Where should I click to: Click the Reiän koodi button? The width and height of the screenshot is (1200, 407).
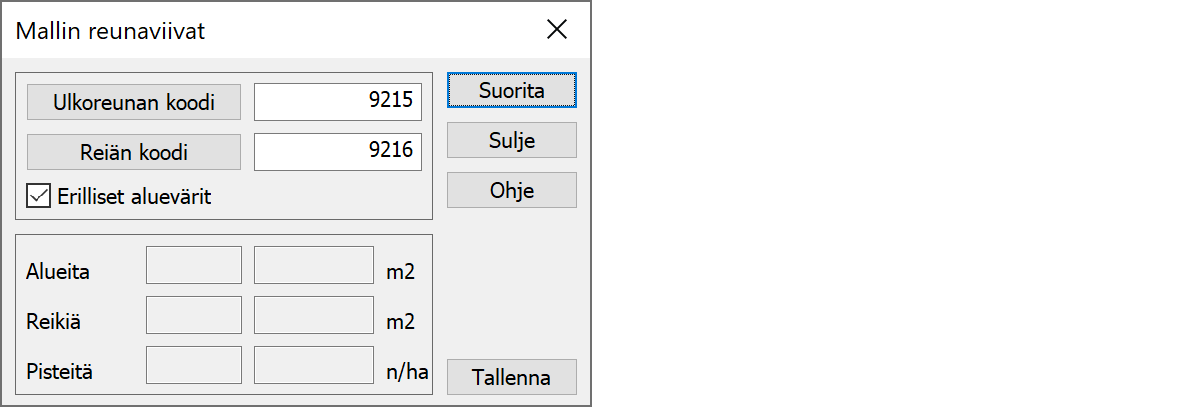(134, 153)
